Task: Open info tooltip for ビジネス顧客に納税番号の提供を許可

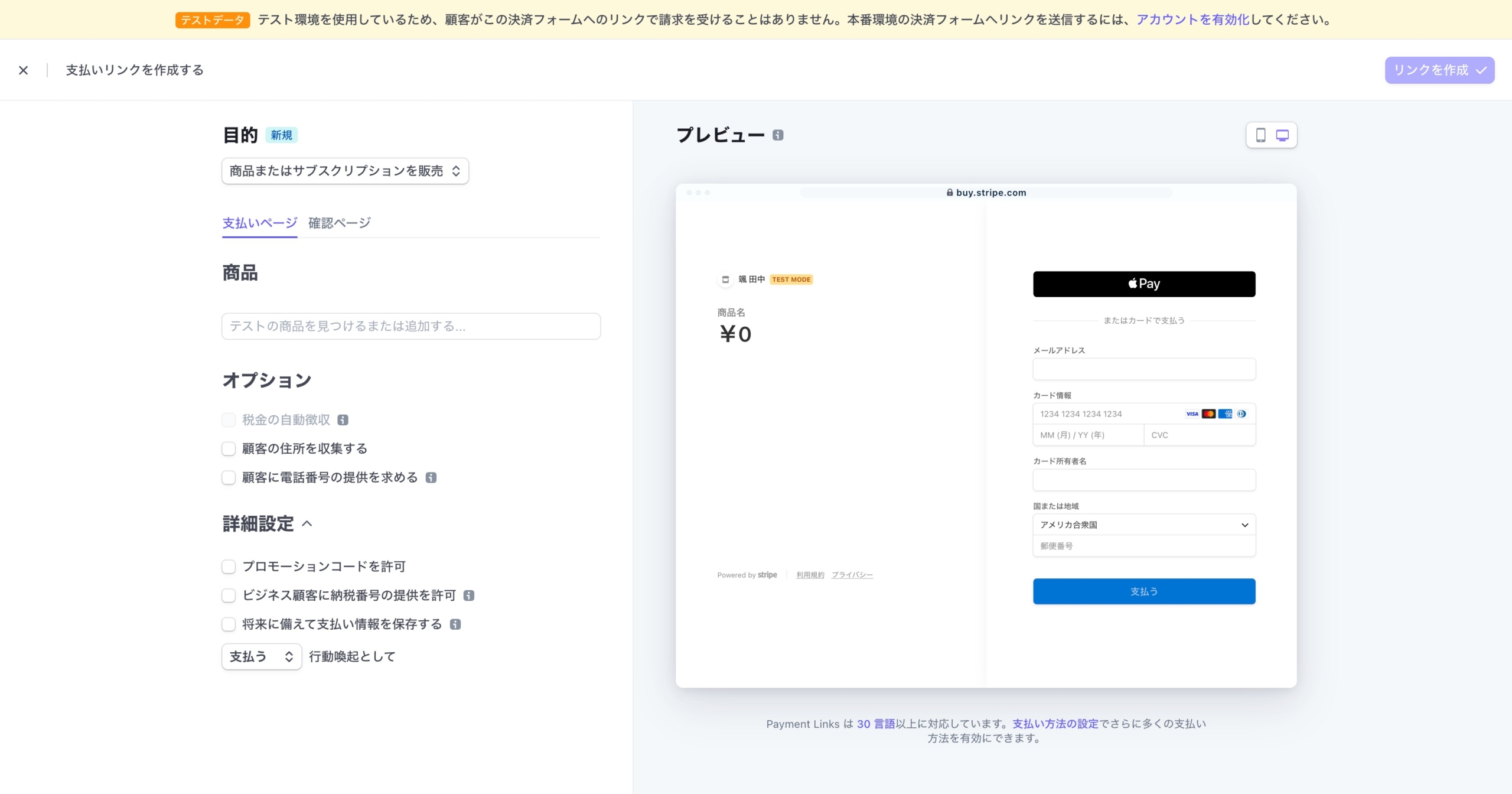Action: tap(468, 595)
